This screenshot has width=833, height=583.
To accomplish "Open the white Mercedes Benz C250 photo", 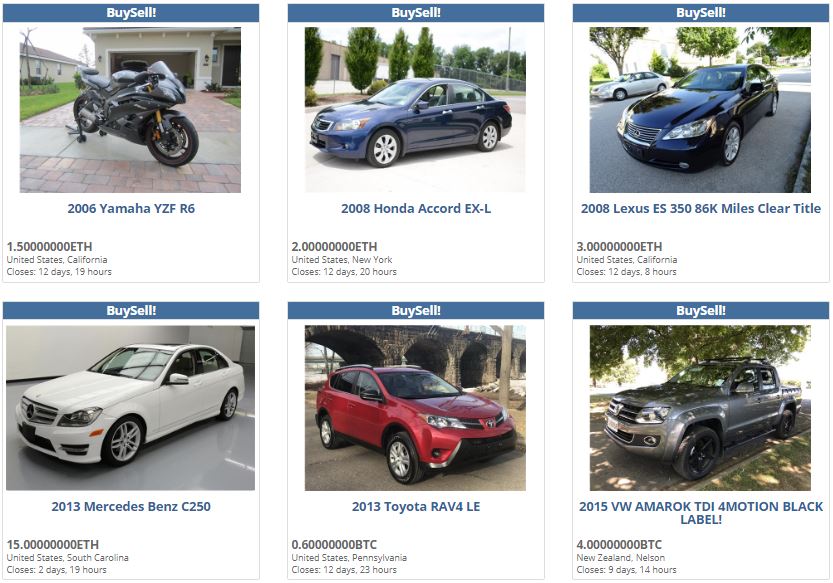I will tap(130, 408).
